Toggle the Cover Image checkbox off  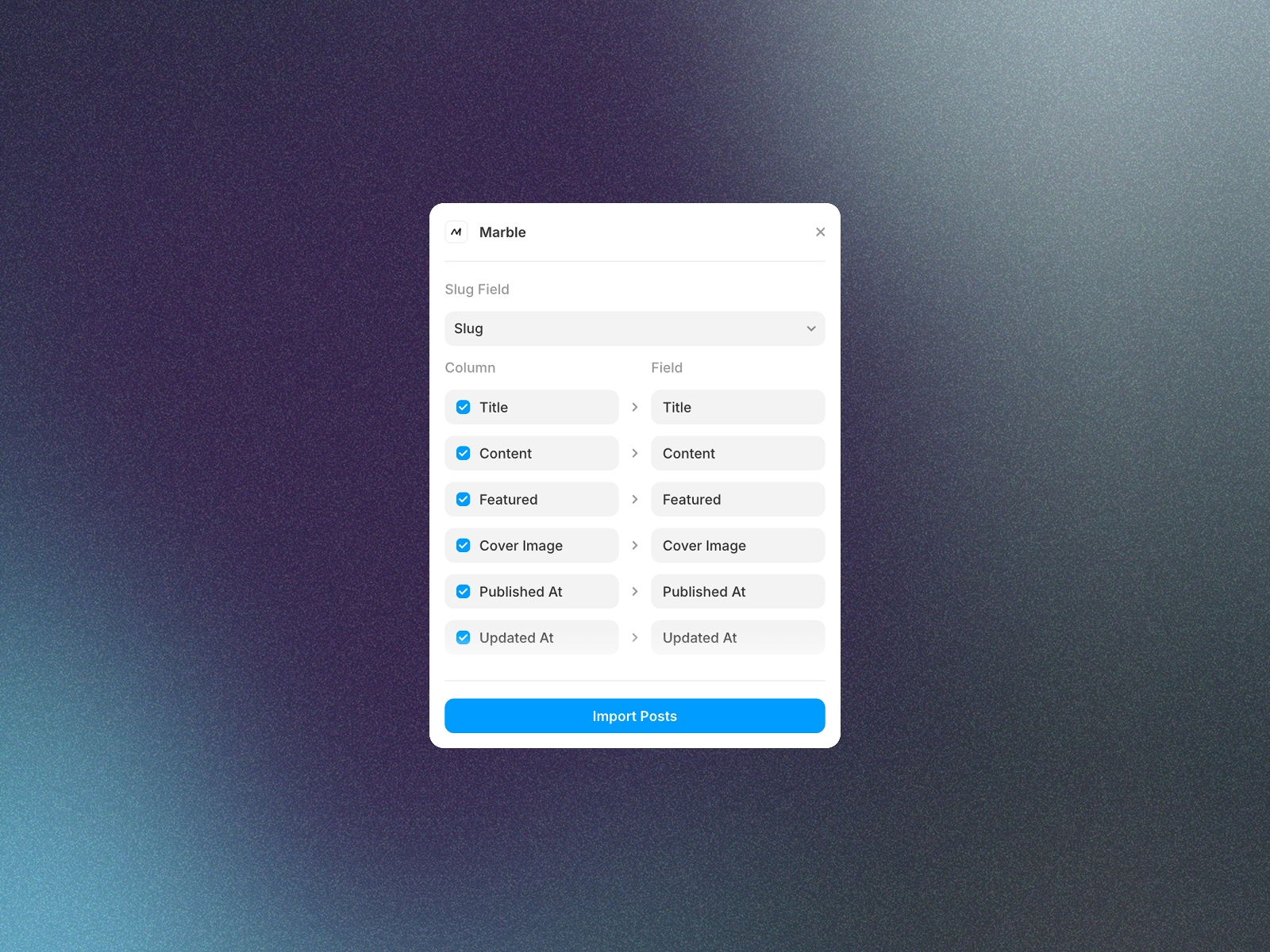(x=463, y=545)
